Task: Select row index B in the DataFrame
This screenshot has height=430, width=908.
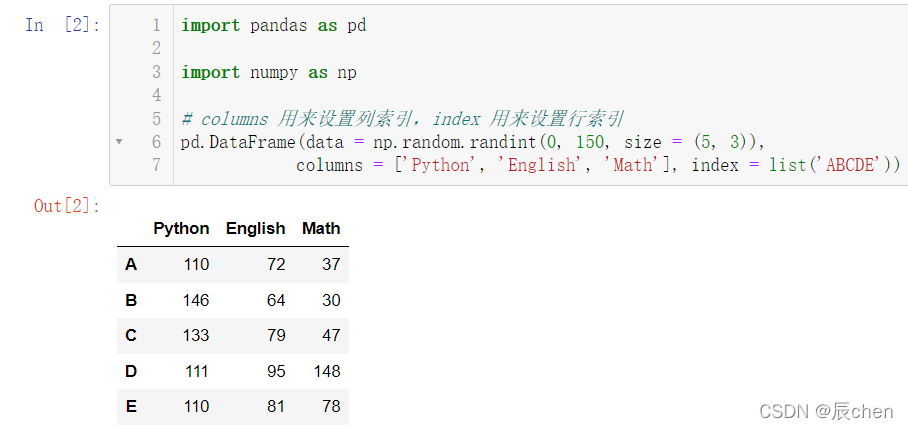Action: (131, 300)
